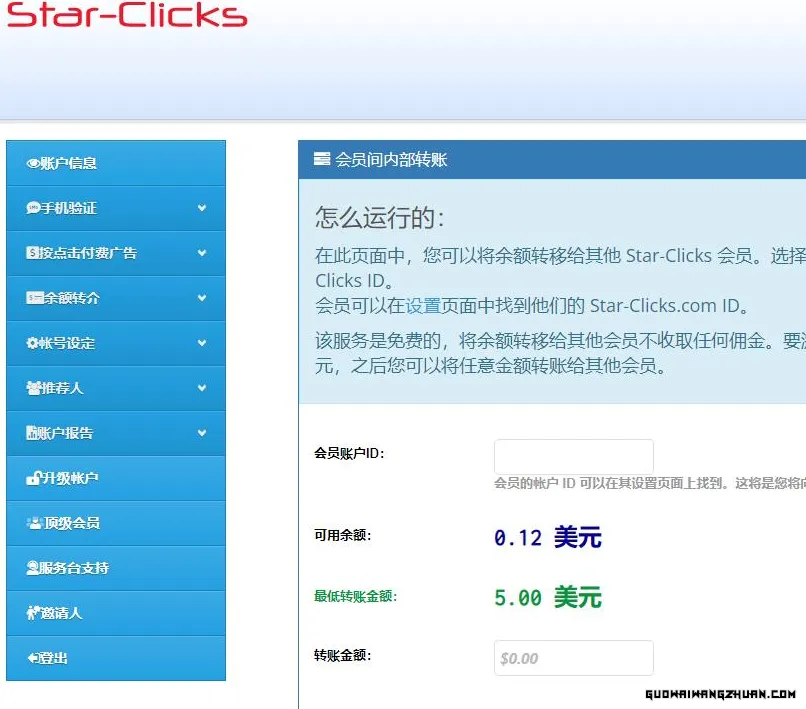This screenshot has width=806, height=709.
Task: Click the eye icon beside 账户信息
Action: coord(33,163)
